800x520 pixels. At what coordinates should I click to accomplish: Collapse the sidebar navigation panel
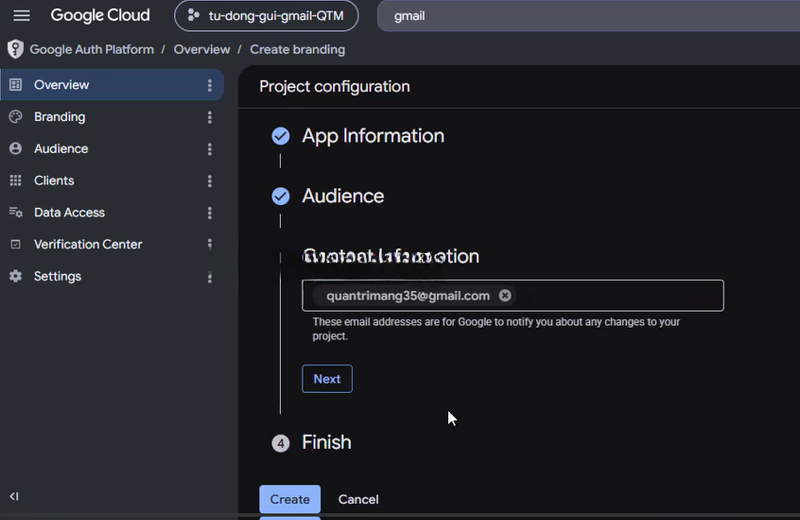pyautogui.click(x=14, y=496)
